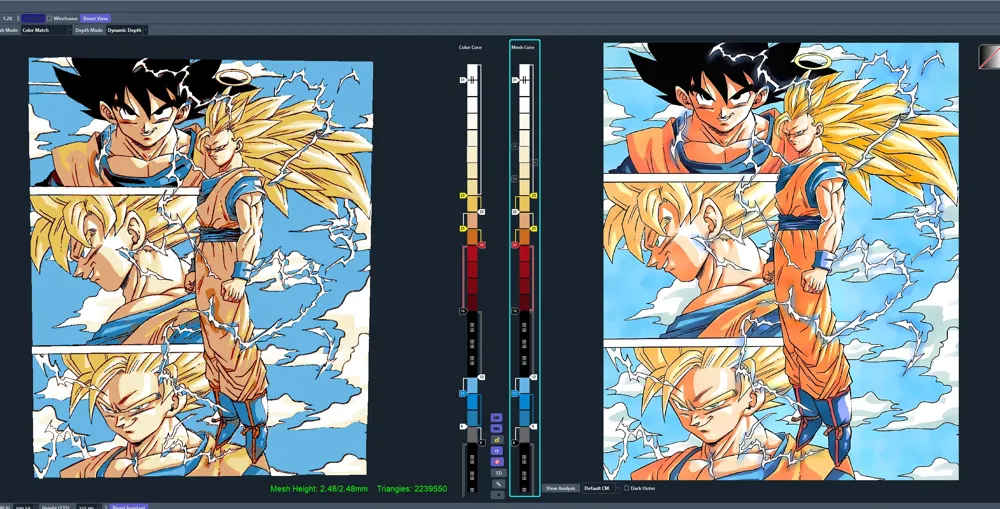This screenshot has height=509, width=1000.
Task: Open the Default CM dropdown
Action: [600, 488]
